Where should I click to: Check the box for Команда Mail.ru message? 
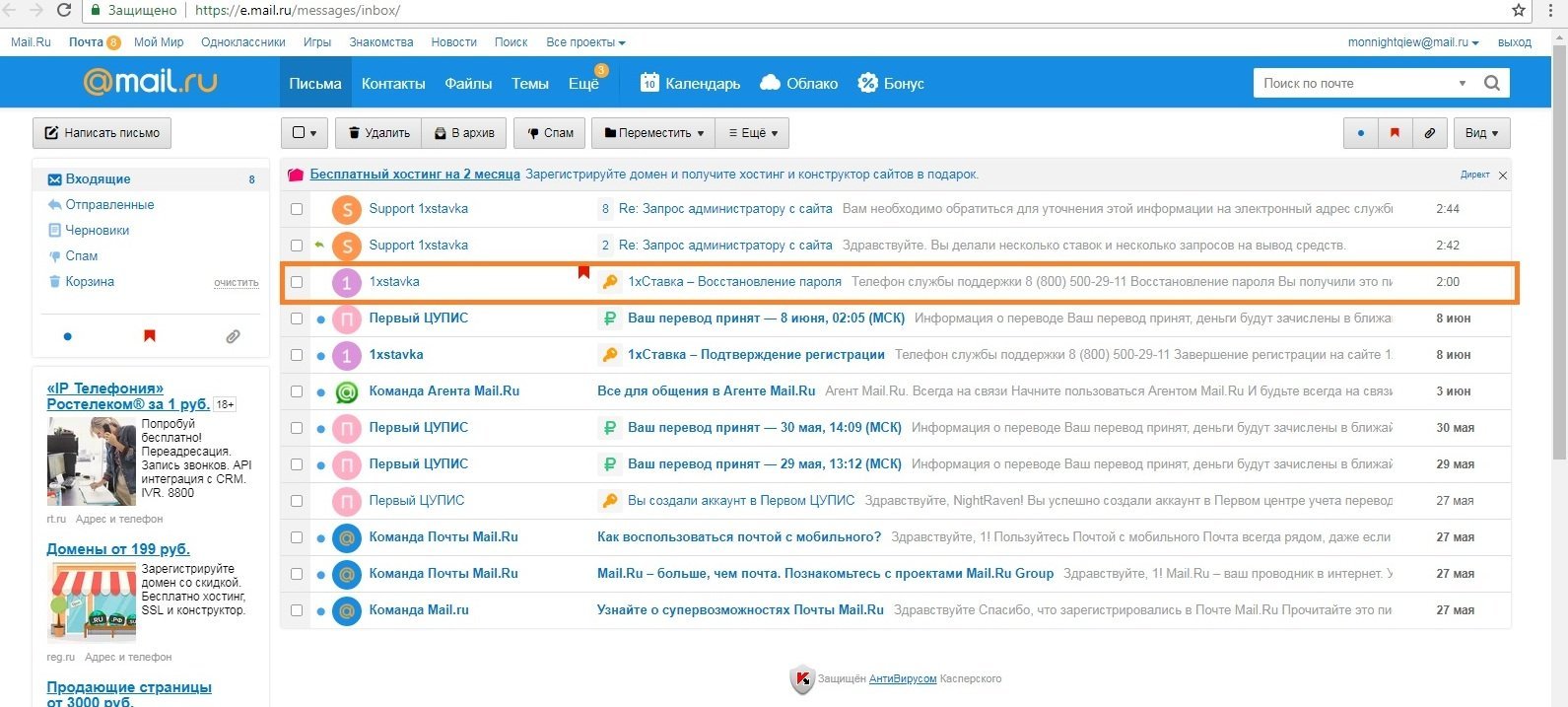coord(297,610)
